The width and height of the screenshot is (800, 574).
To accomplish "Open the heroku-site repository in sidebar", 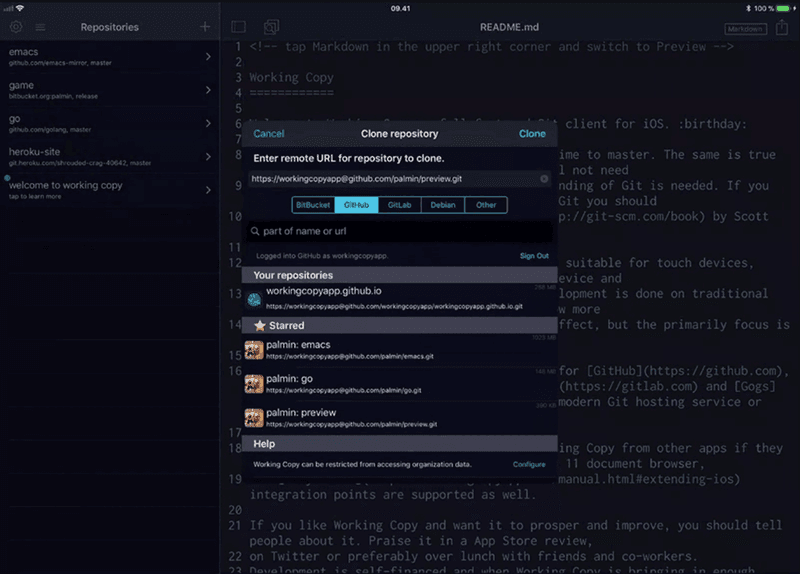I will 110,157.
